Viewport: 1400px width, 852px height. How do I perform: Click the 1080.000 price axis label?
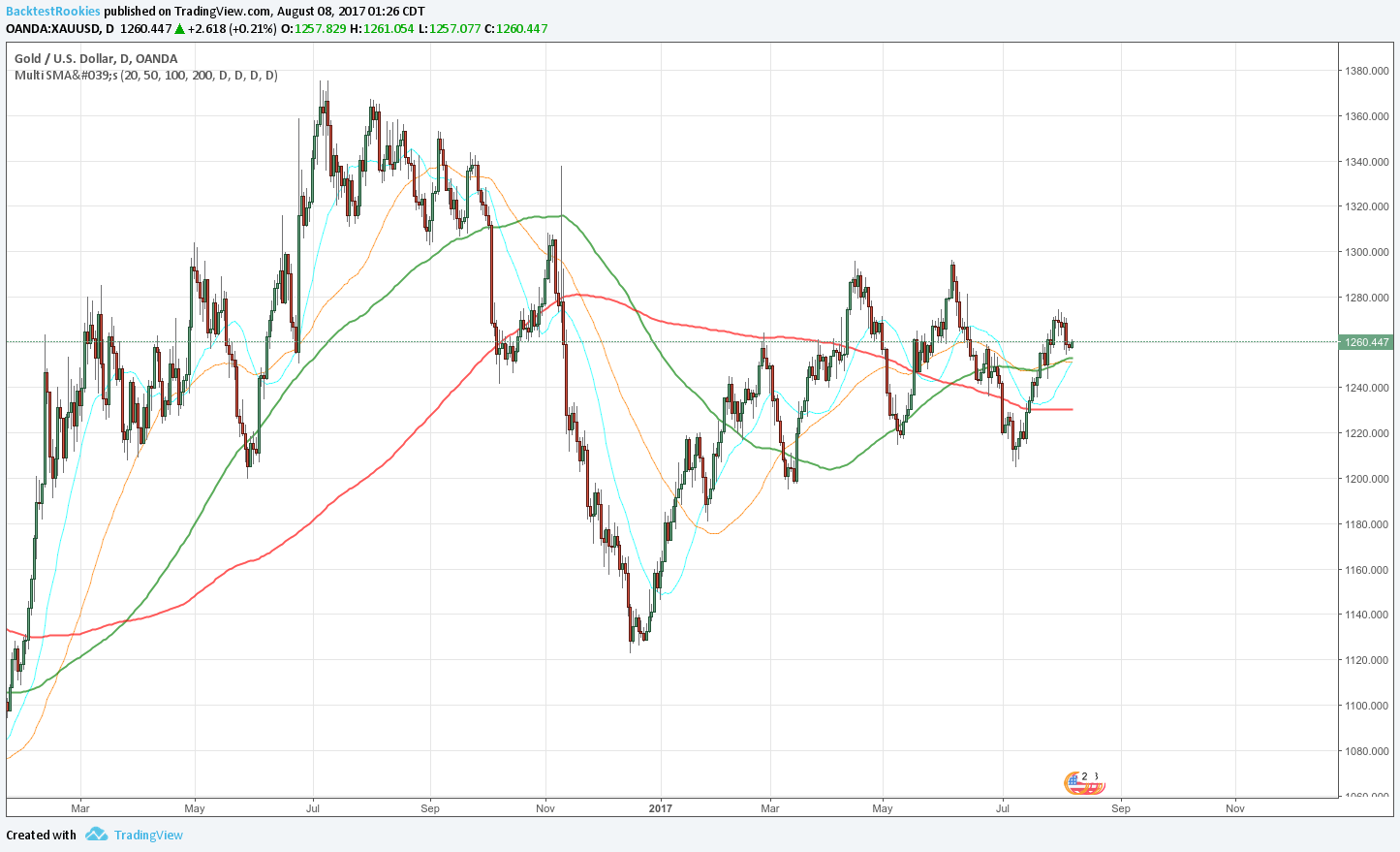(1368, 751)
